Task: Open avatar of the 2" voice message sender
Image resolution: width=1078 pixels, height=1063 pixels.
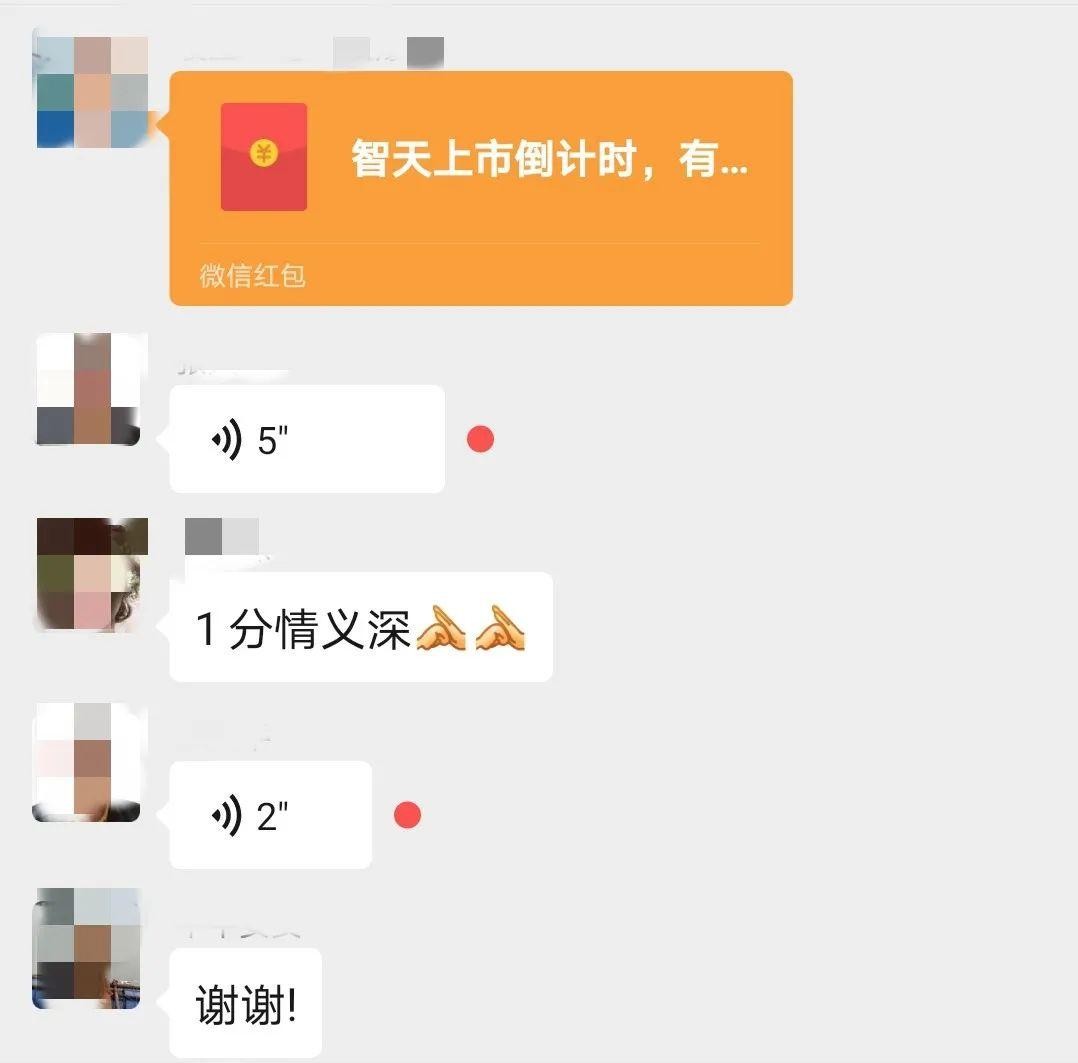Action: click(x=88, y=762)
